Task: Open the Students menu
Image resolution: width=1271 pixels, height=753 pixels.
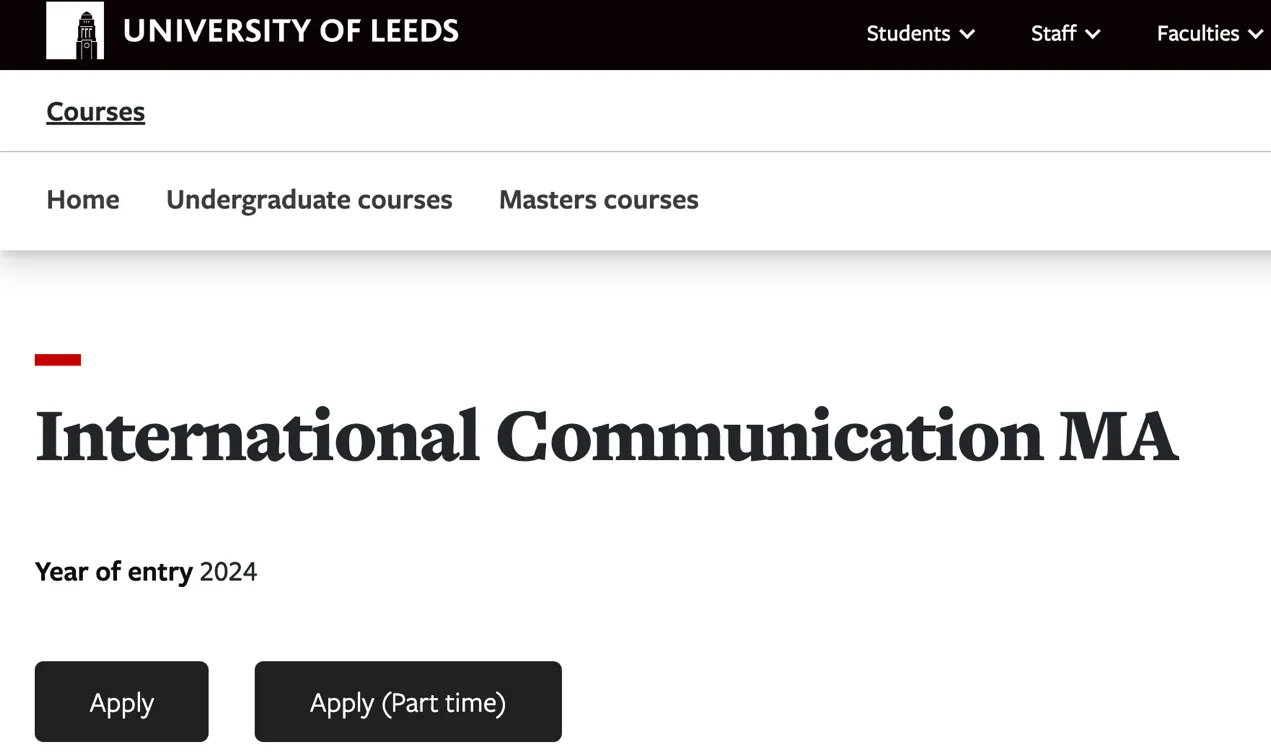Action: 908,34
